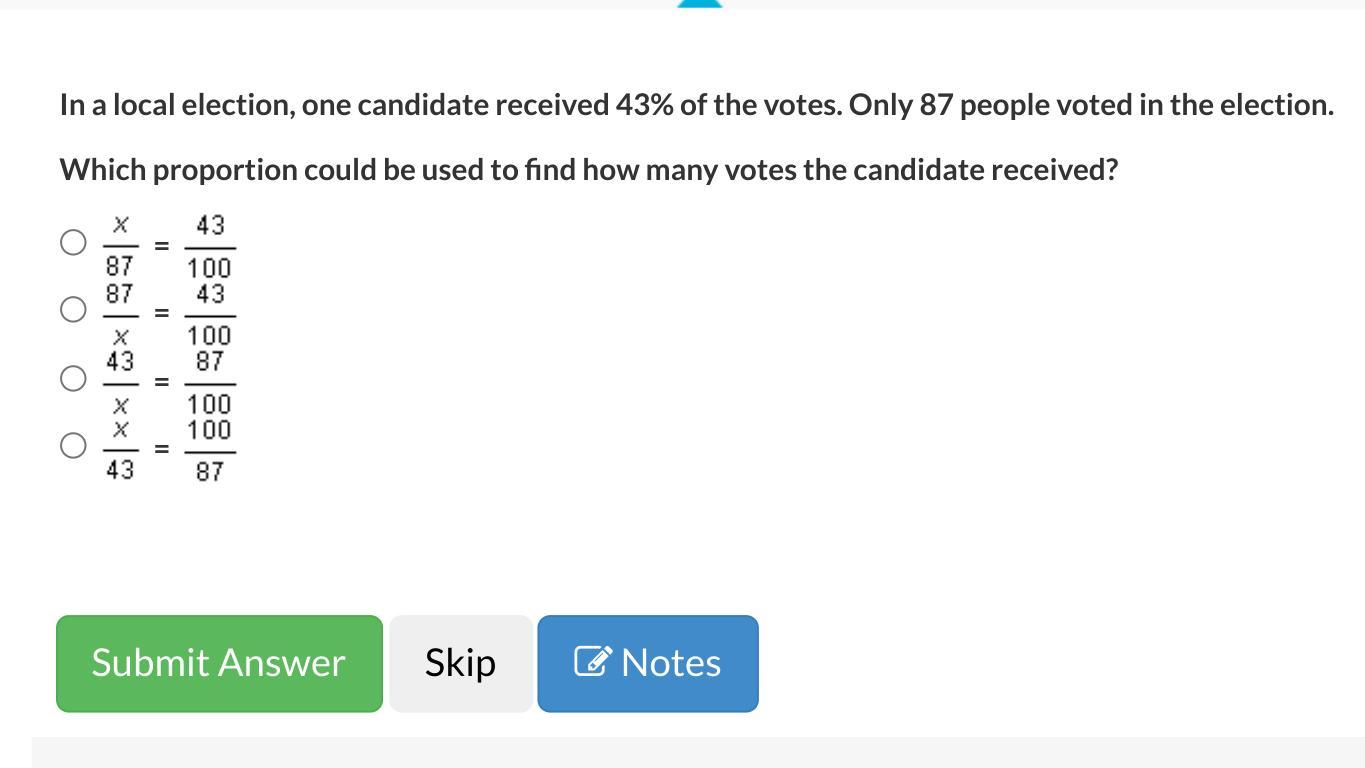Select the x/87 = 43/100 radio option
The height and width of the screenshot is (768, 1365).
coord(73,242)
